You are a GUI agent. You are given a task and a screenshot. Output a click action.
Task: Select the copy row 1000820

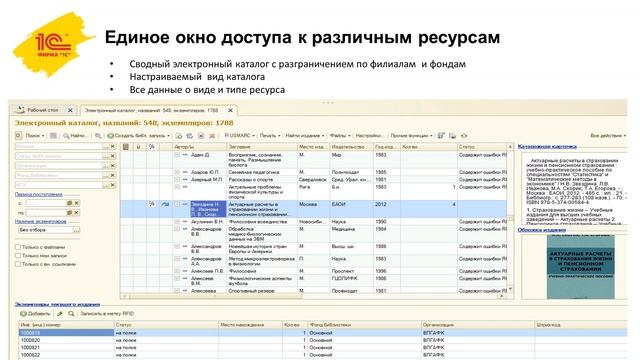coord(322,340)
